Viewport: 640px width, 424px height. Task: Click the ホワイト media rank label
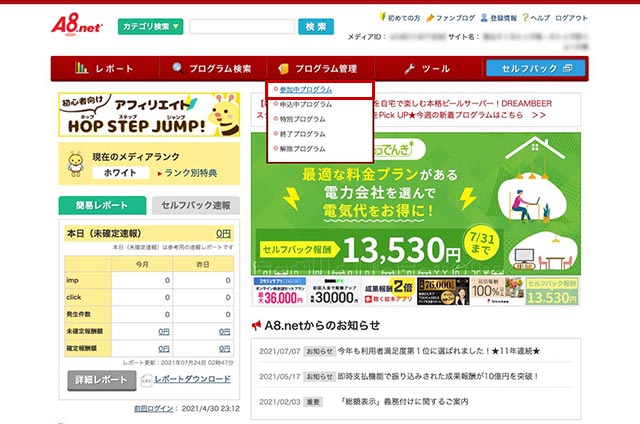point(120,173)
